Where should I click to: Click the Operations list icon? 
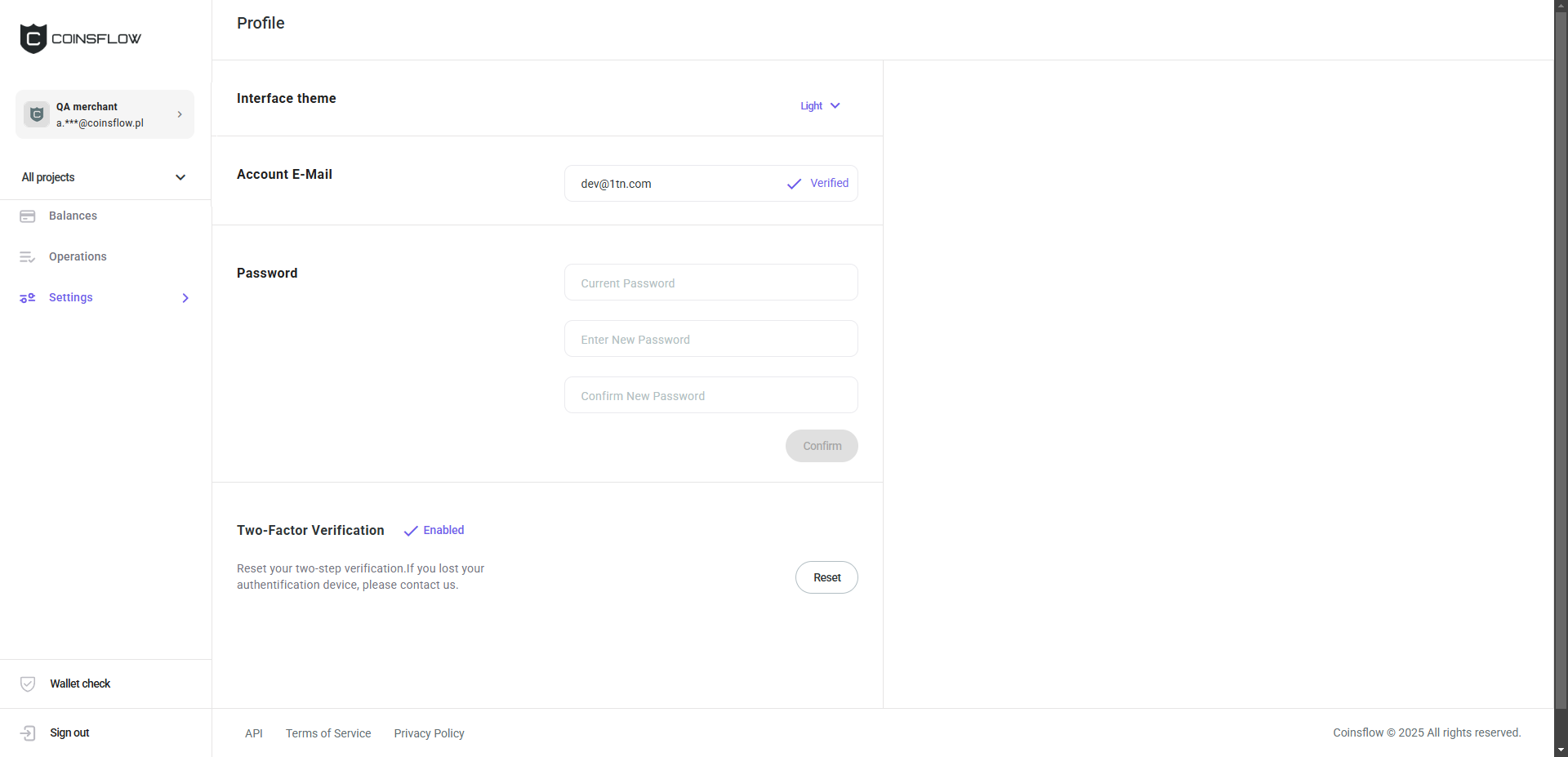28,257
